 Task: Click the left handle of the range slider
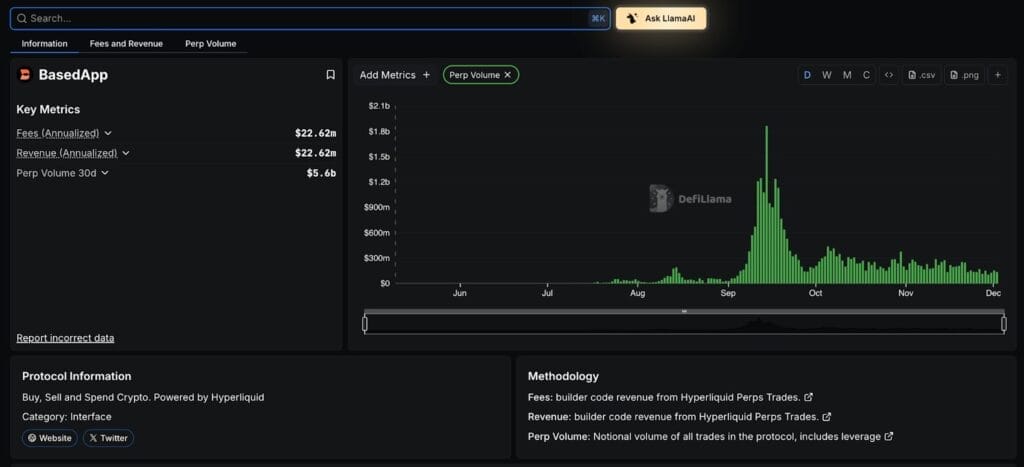click(x=364, y=323)
